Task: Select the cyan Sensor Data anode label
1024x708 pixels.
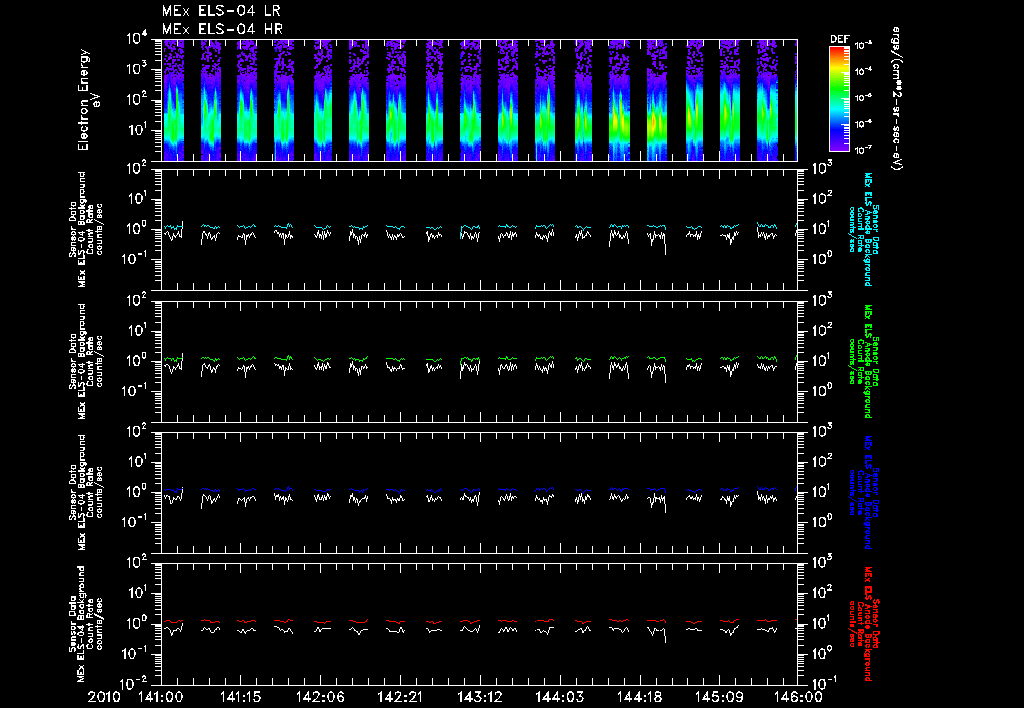Action: 863,229
